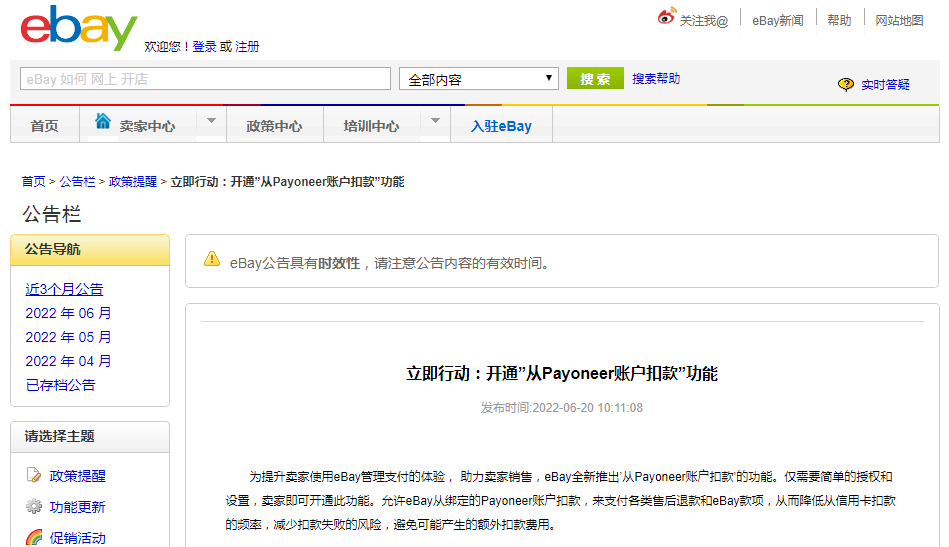Screen dimensions: 949x547
Task: Click the 促销活动 rainbow icon
Action: tap(34, 537)
